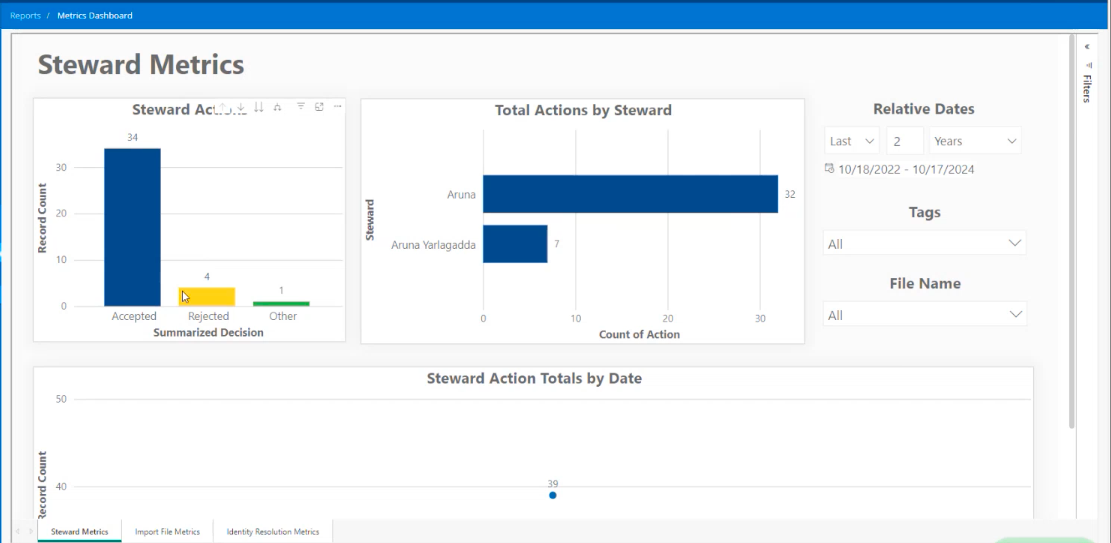The width and height of the screenshot is (1111, 543).
Task: Click calendar icon beside date range
Action: click(830, 169)
